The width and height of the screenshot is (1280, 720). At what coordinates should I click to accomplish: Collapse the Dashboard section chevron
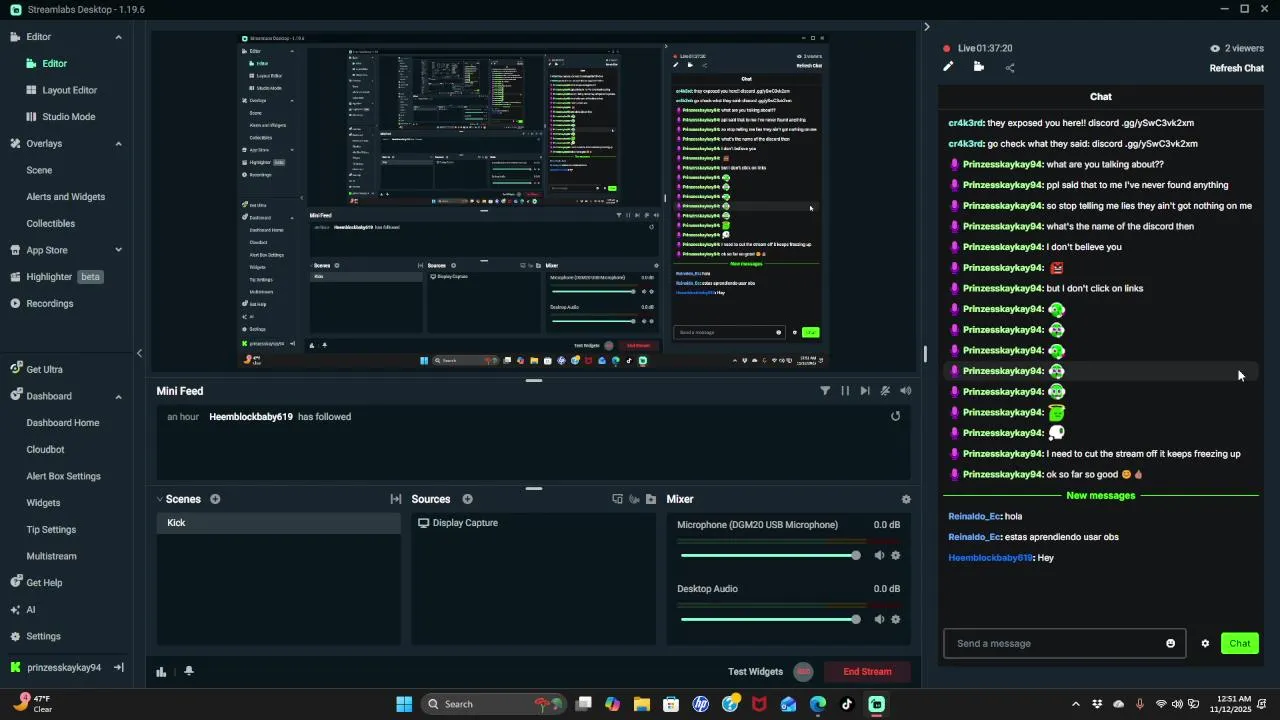pos(118,396)
